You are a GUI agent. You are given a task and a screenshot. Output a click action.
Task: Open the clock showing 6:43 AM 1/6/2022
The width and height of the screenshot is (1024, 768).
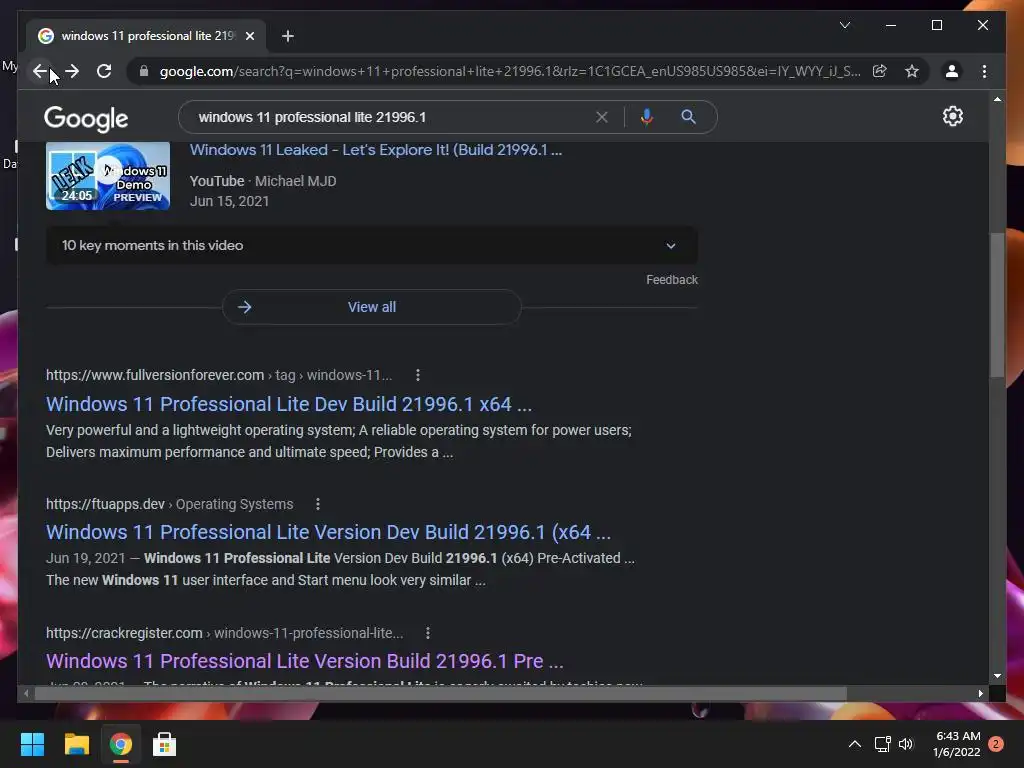957,744
